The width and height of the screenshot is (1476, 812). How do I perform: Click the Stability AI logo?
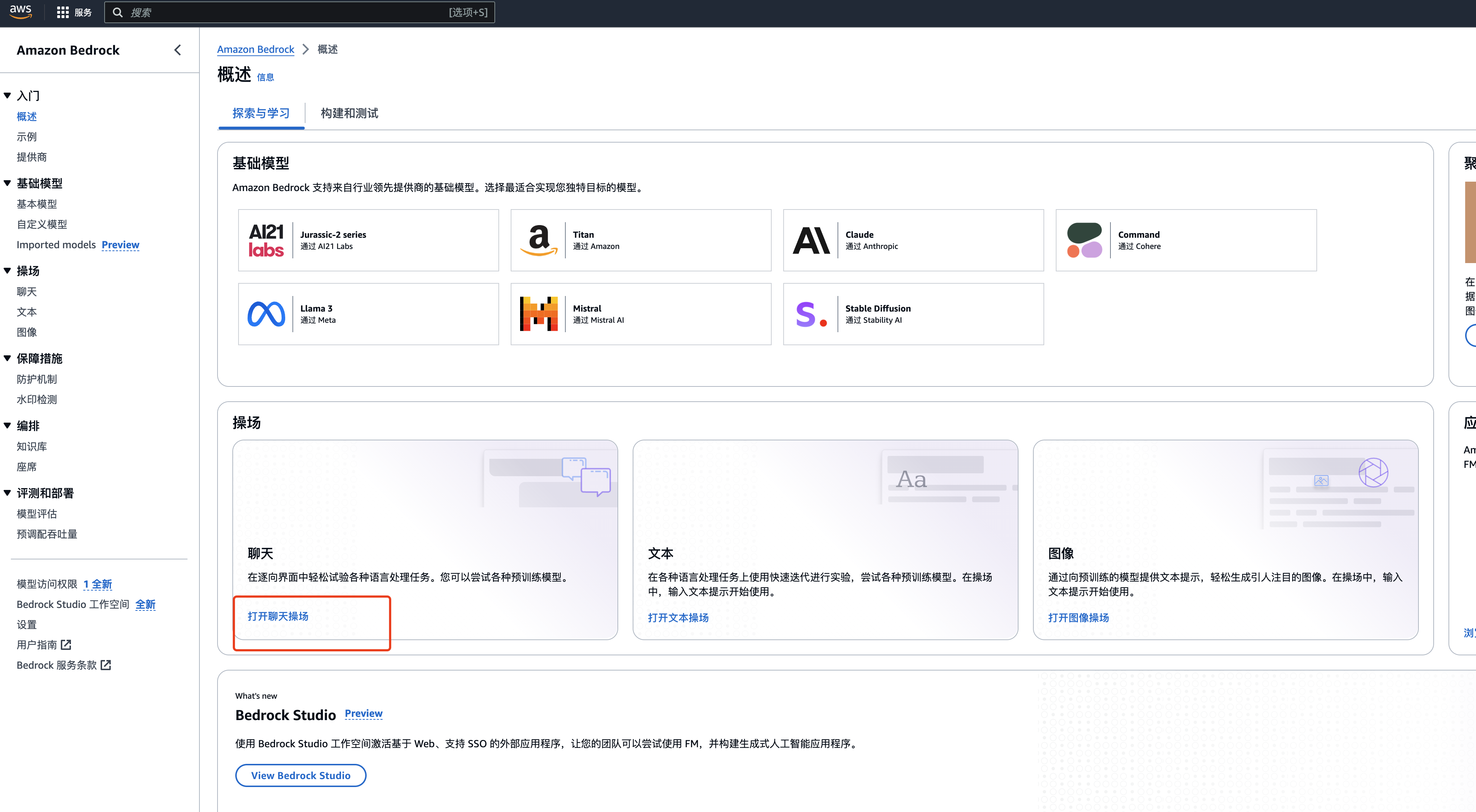pyautogui.click(x=811, y=314)
